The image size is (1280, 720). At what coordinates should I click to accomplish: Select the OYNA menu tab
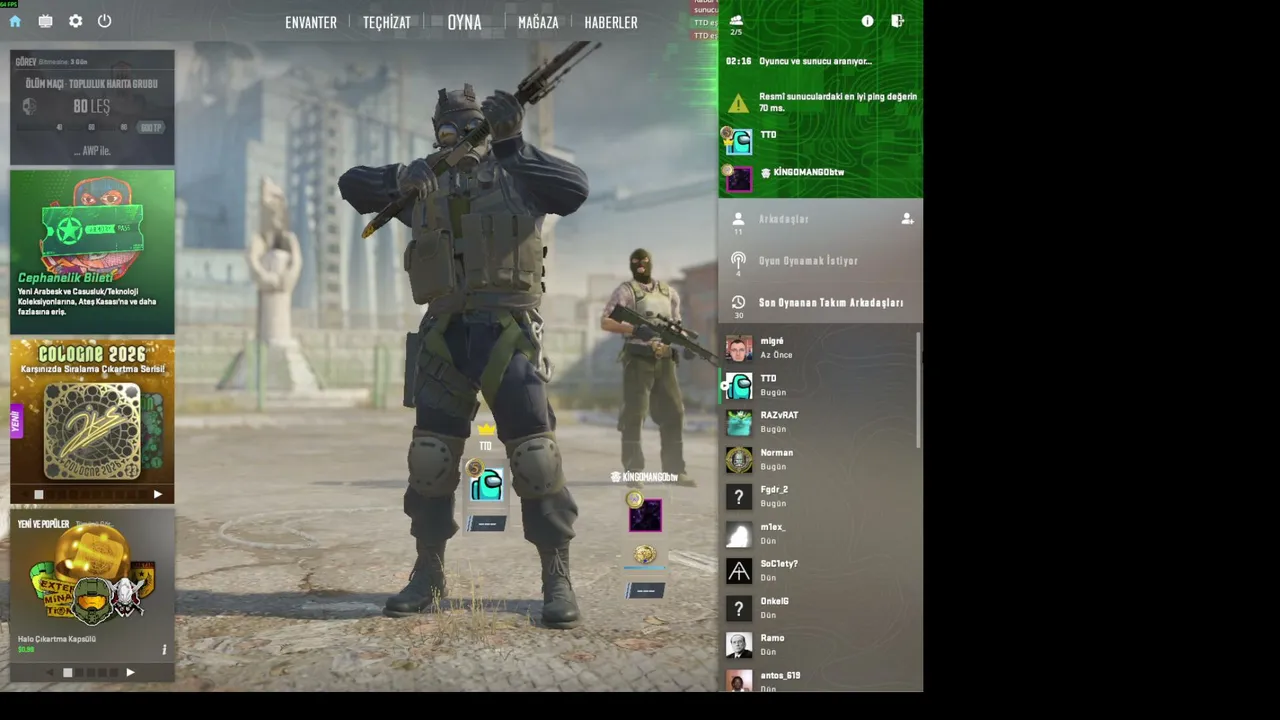coord(465,22)
